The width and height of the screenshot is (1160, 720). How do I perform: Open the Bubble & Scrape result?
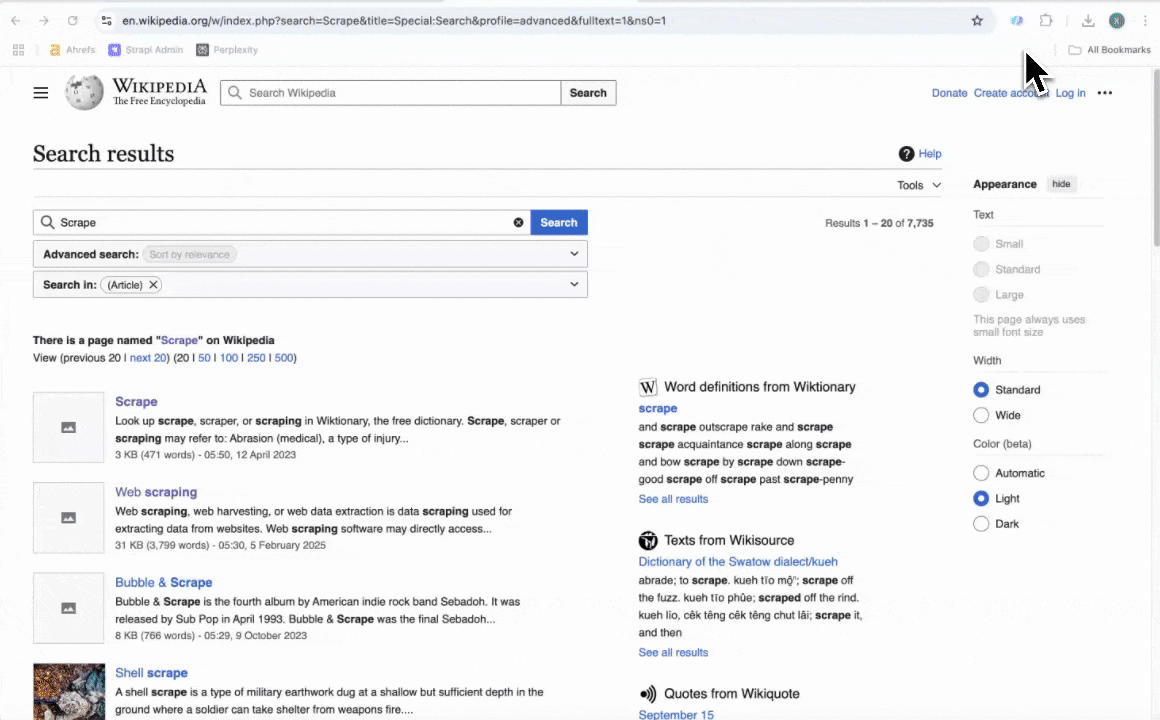163,582
